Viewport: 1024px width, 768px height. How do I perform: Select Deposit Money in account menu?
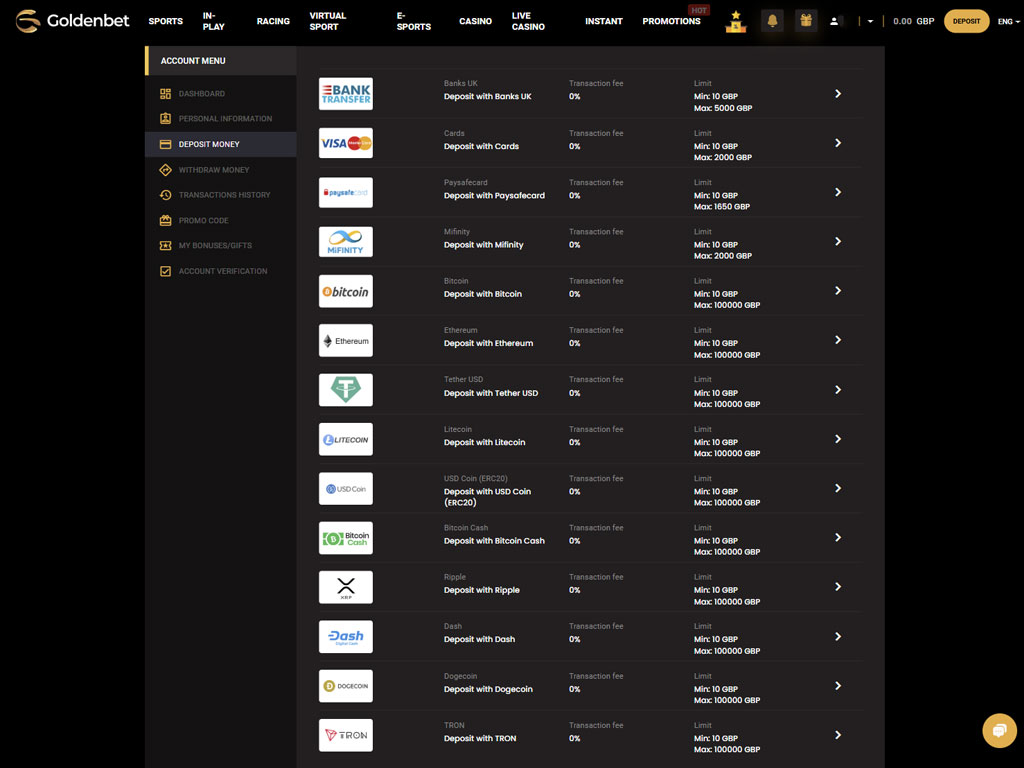(221, 144)
